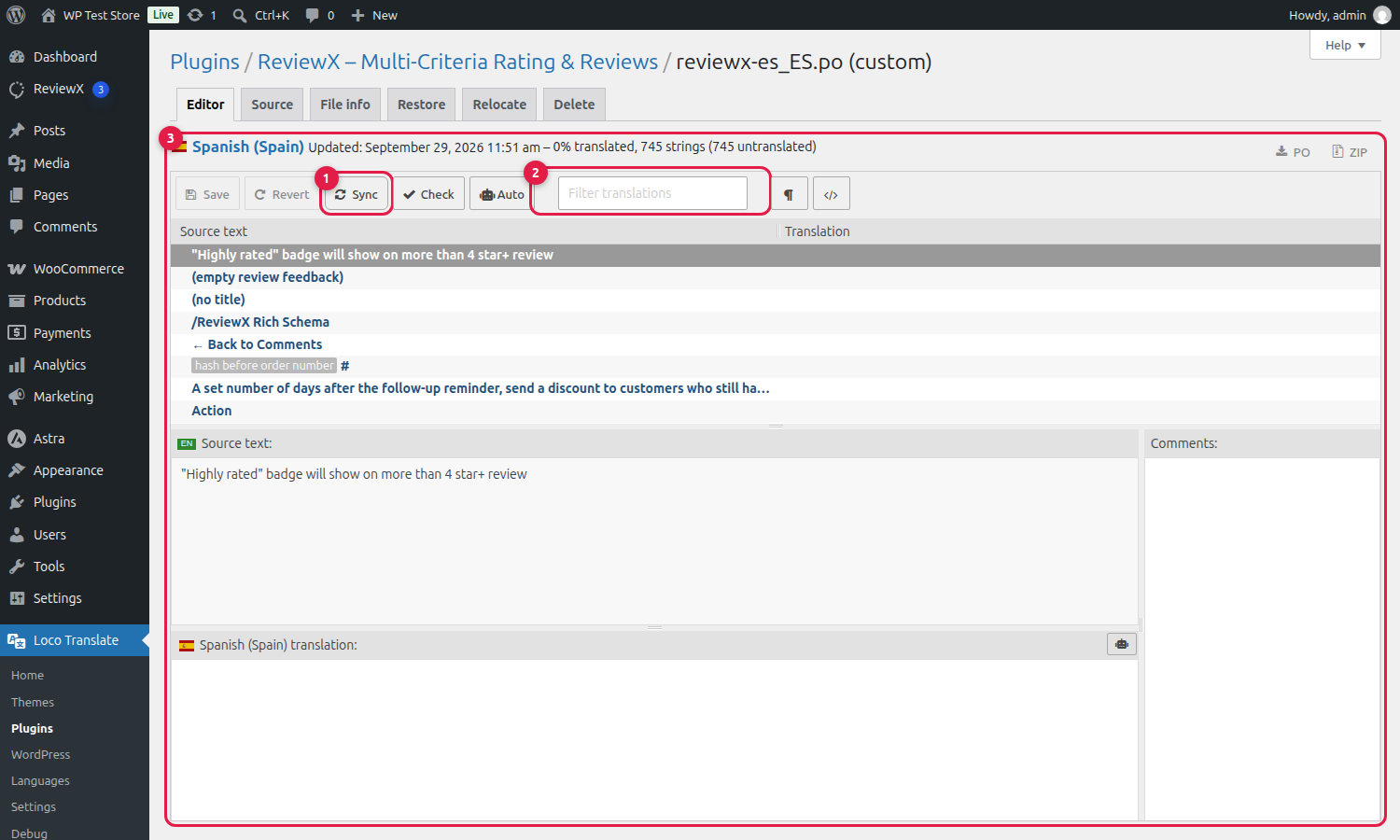The image size is (1400, 840).
Task: Click the robot suggest translation icon
Action: click(x=1122, y=644)
